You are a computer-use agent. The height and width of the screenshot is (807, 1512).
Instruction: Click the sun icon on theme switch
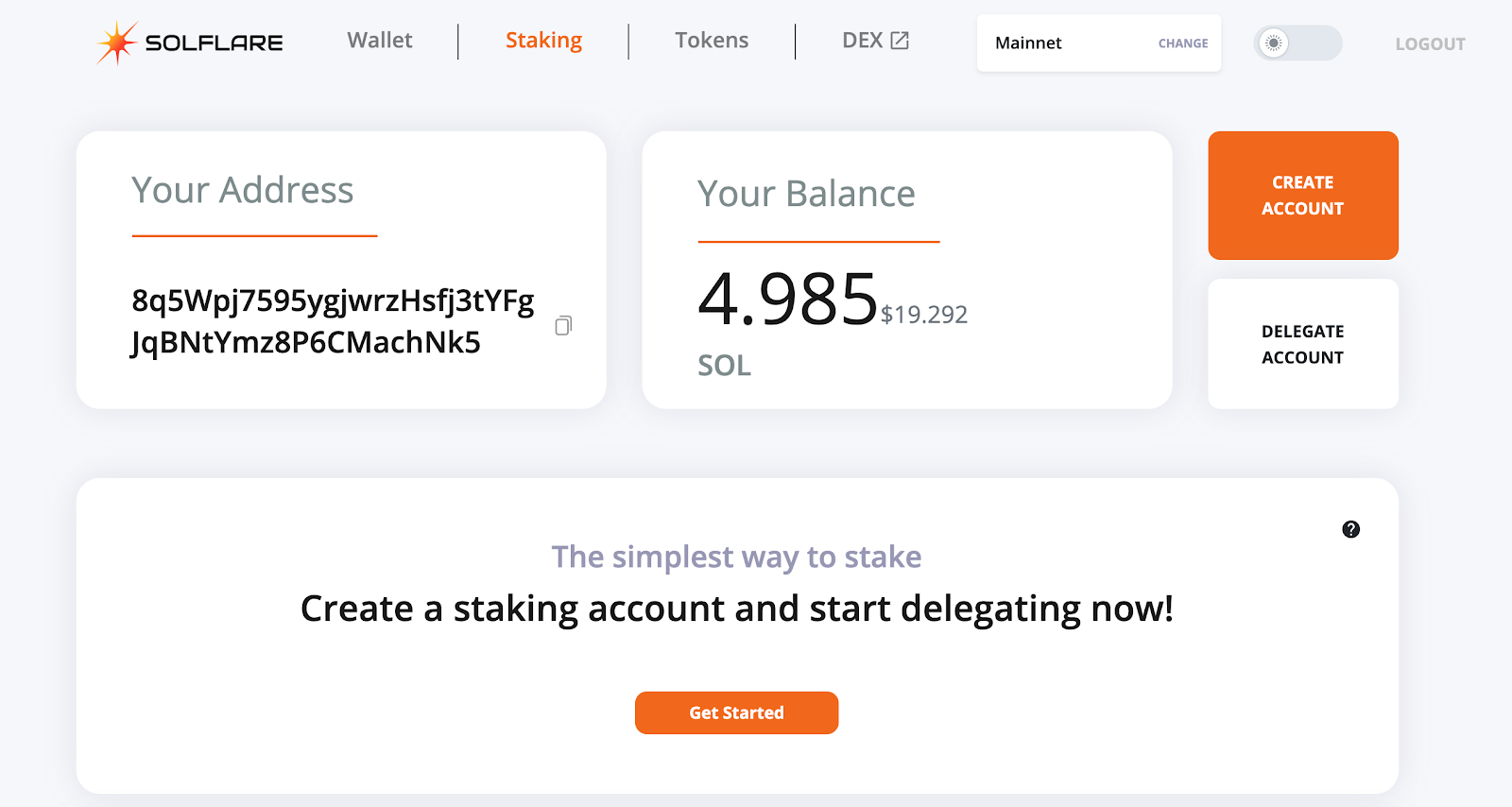pos(1274,43)
